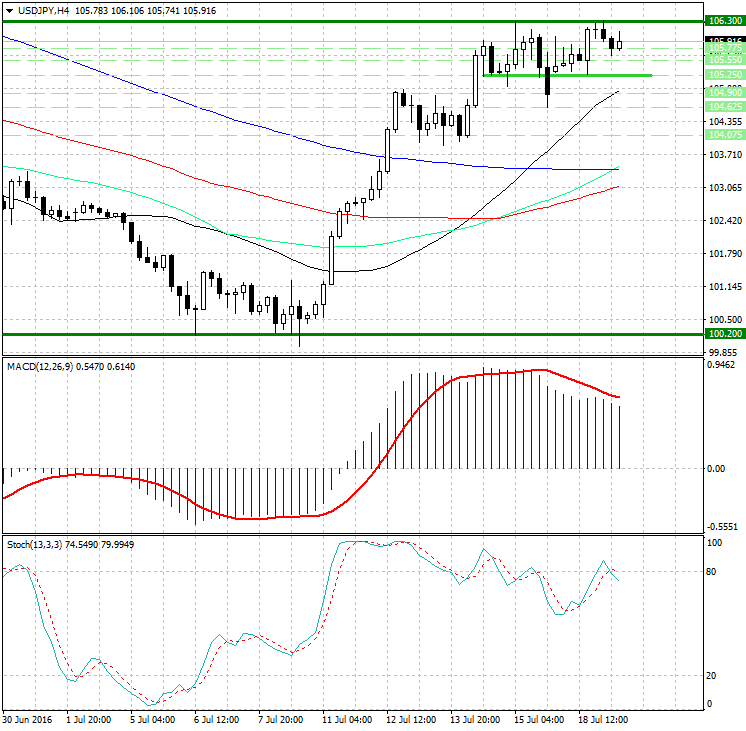Click the MACD 0.00 zero-level label
The image size is (746, 731).
[716, 468]
